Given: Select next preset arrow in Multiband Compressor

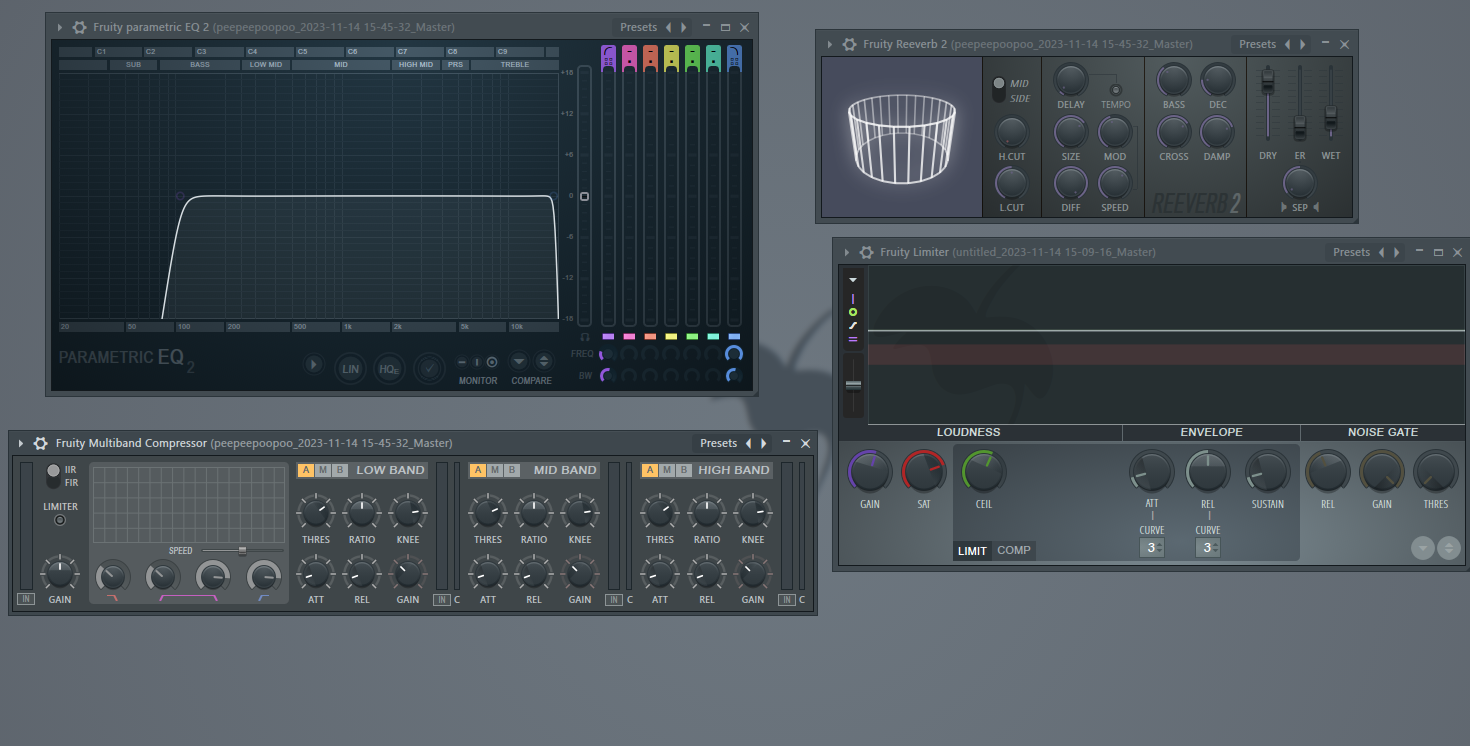Looking at the screenshot, I should tap(764, 443).
